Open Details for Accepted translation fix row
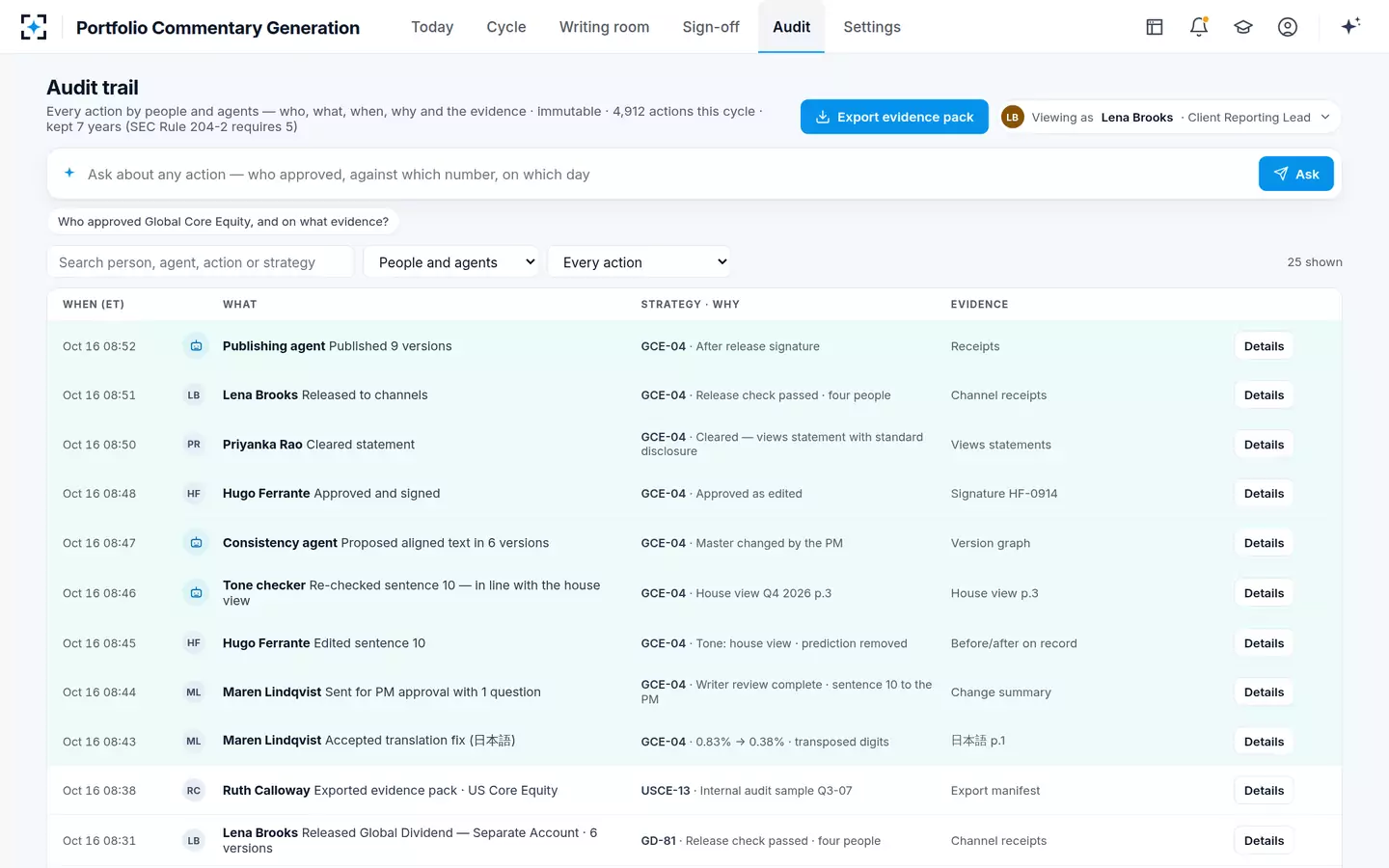This screenshot has width=1389, height=868. coord(1264,742)
